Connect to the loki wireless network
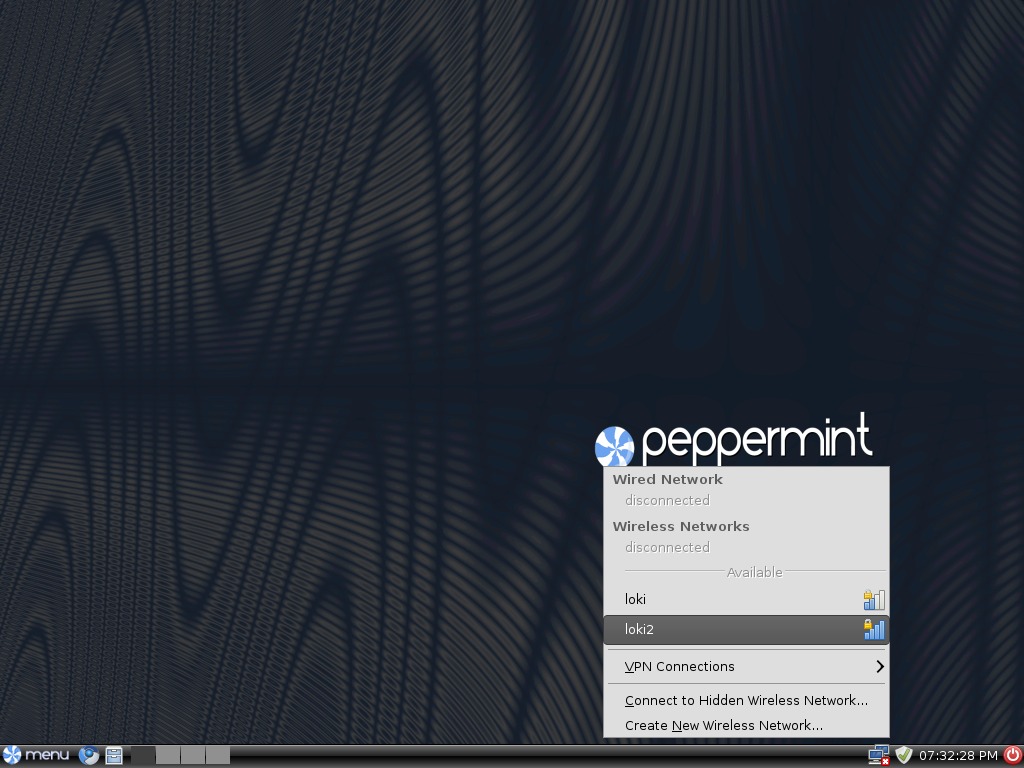Image resolution: width=1024 pixels, height=768 pixels. [x=746, y=600]
